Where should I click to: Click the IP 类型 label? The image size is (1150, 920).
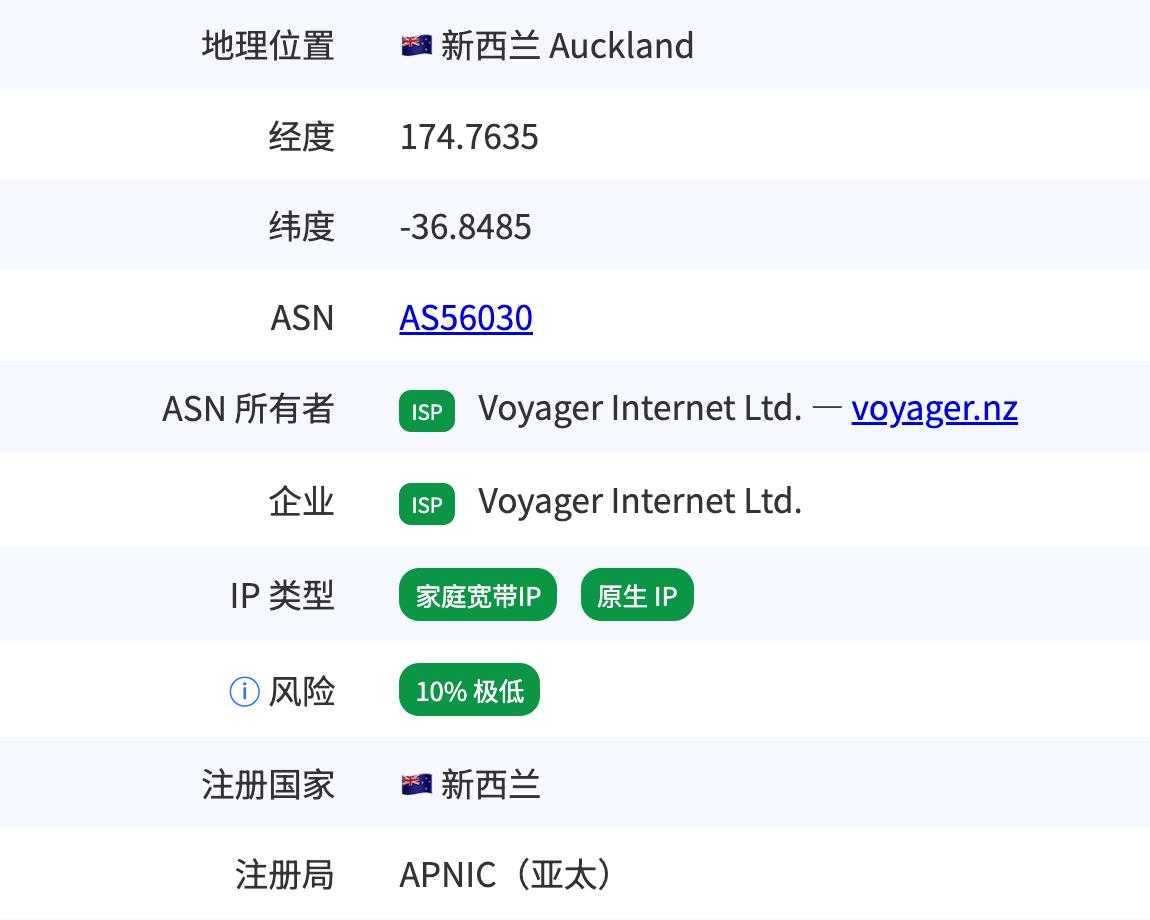(282, 595)
